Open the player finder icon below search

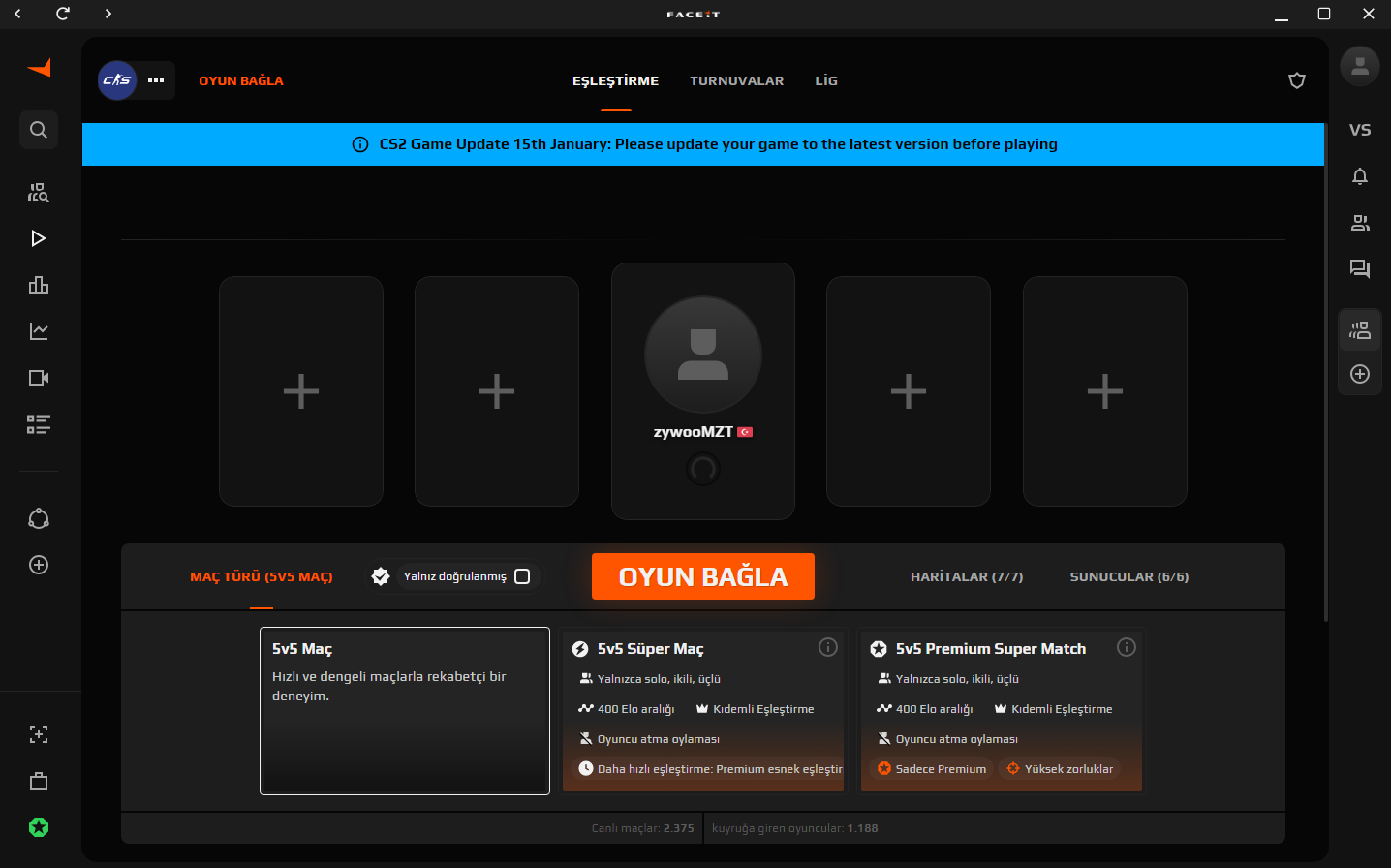pos(39,192)
